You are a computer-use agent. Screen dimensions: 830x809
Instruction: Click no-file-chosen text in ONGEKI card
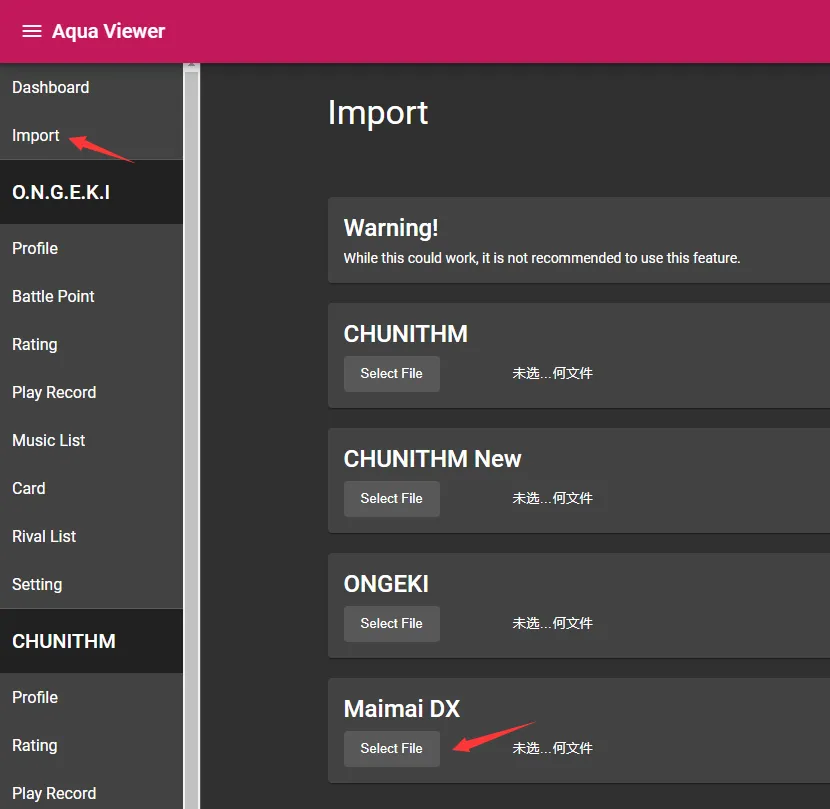[552, 624]
